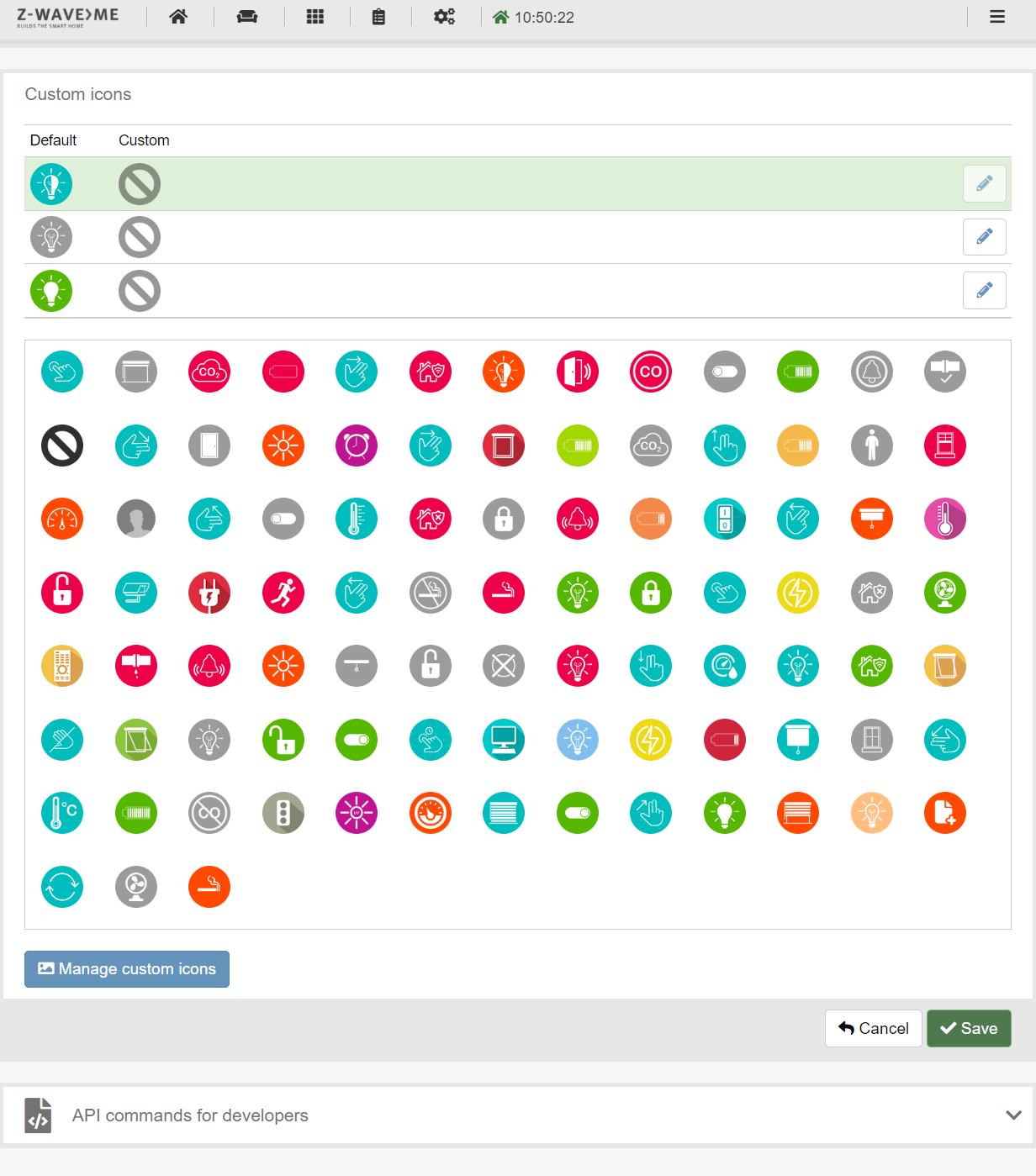Click the Manage custom icons button
This screenshot has width=1036, height=1176.
pyautogui.click(x=126, y=968)
